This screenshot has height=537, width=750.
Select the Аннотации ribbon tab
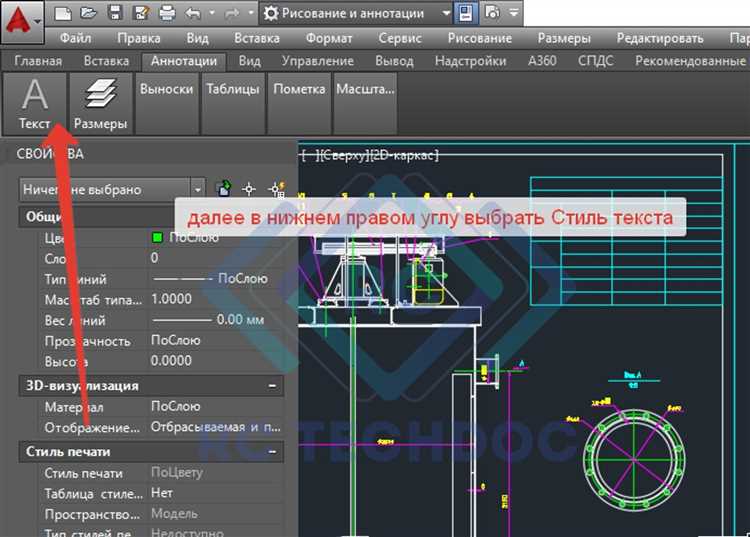point(184,61)
